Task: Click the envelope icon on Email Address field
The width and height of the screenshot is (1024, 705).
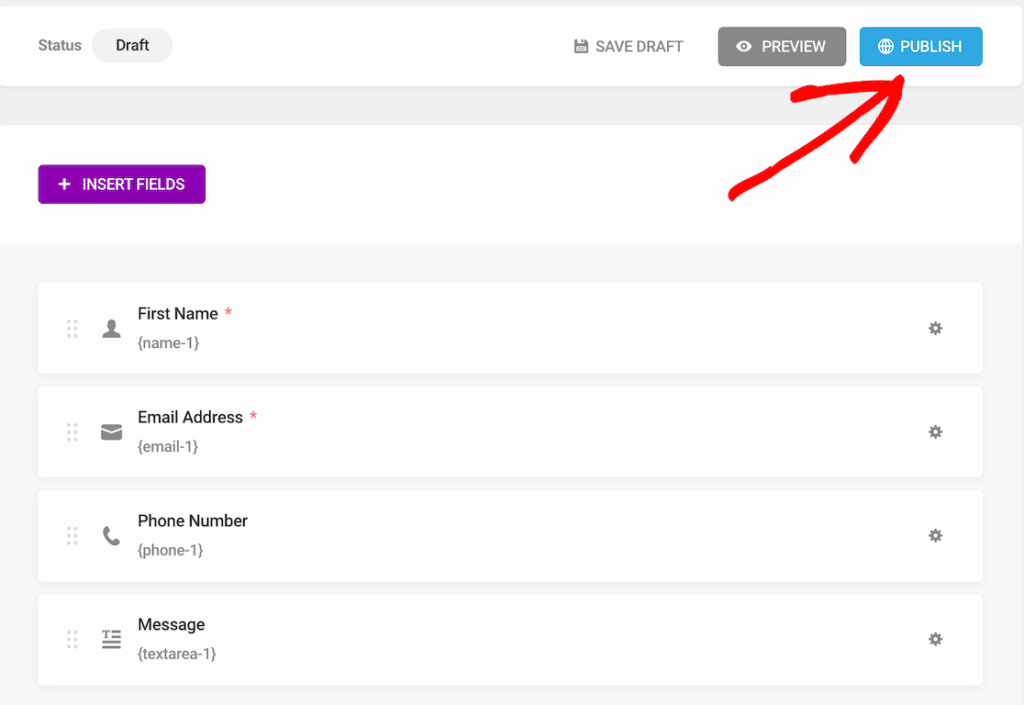Action: [x=111, y=431]
